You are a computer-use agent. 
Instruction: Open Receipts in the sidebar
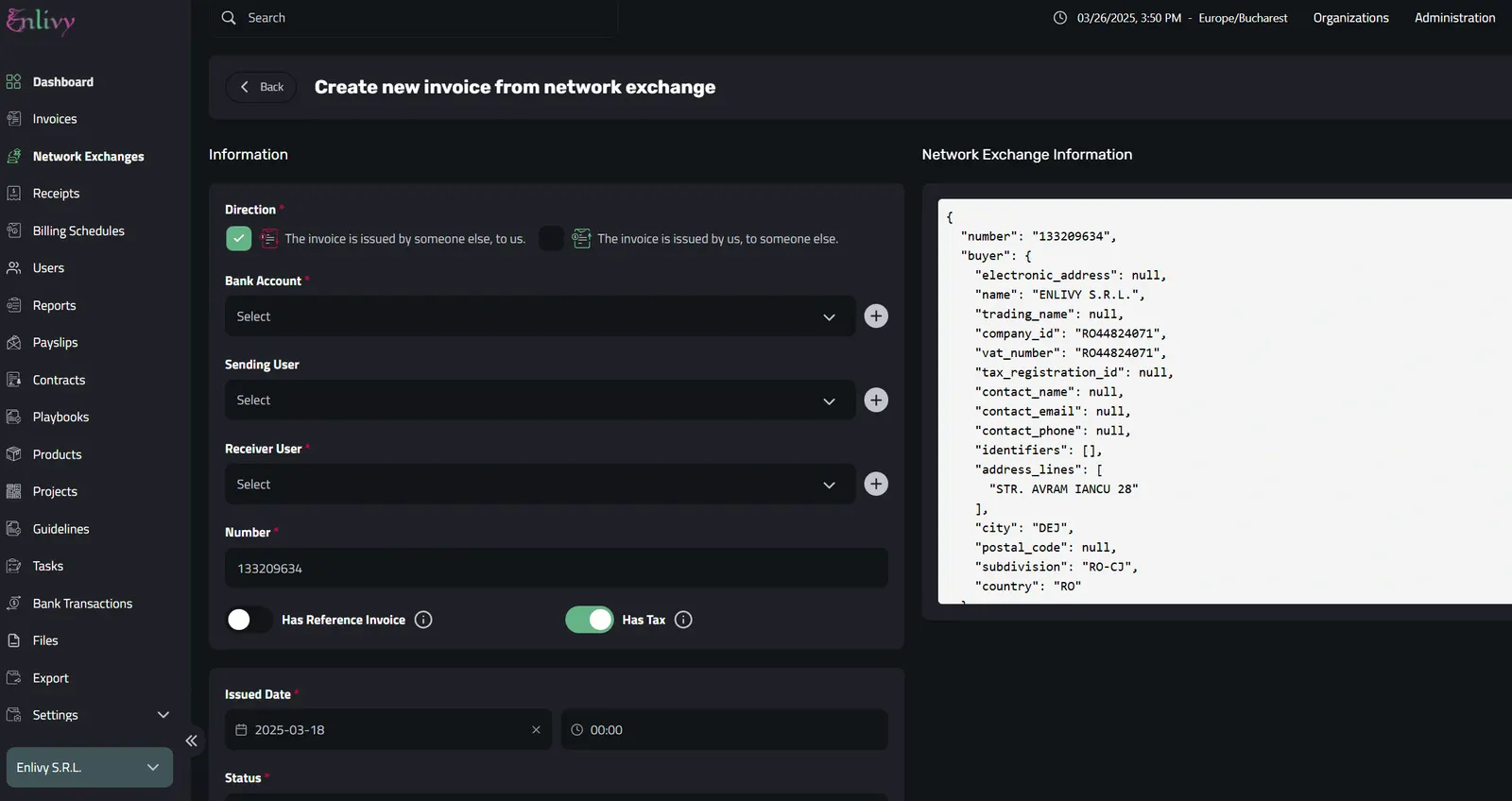point(56,194)
